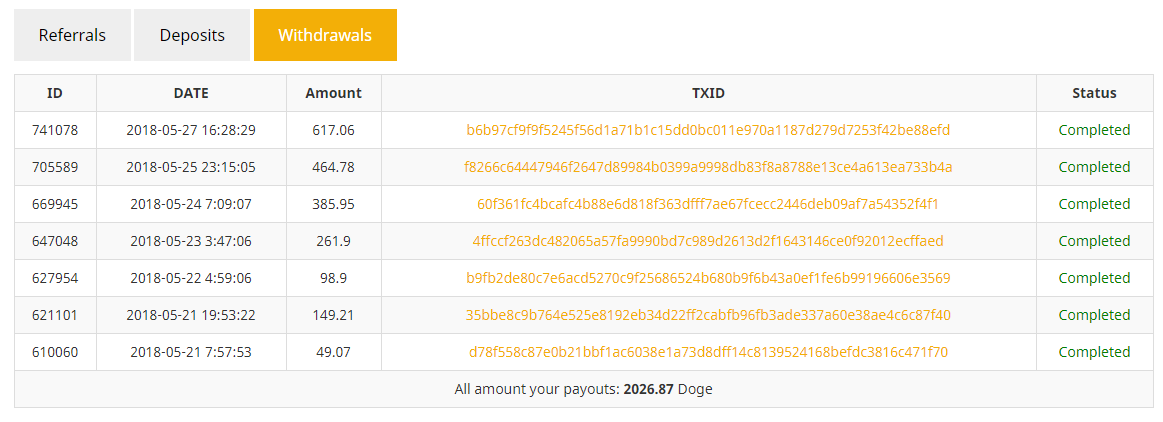Switch to the Referrals tab
The width and height of the screenshot is (1163, 422).
click(72, 35)
